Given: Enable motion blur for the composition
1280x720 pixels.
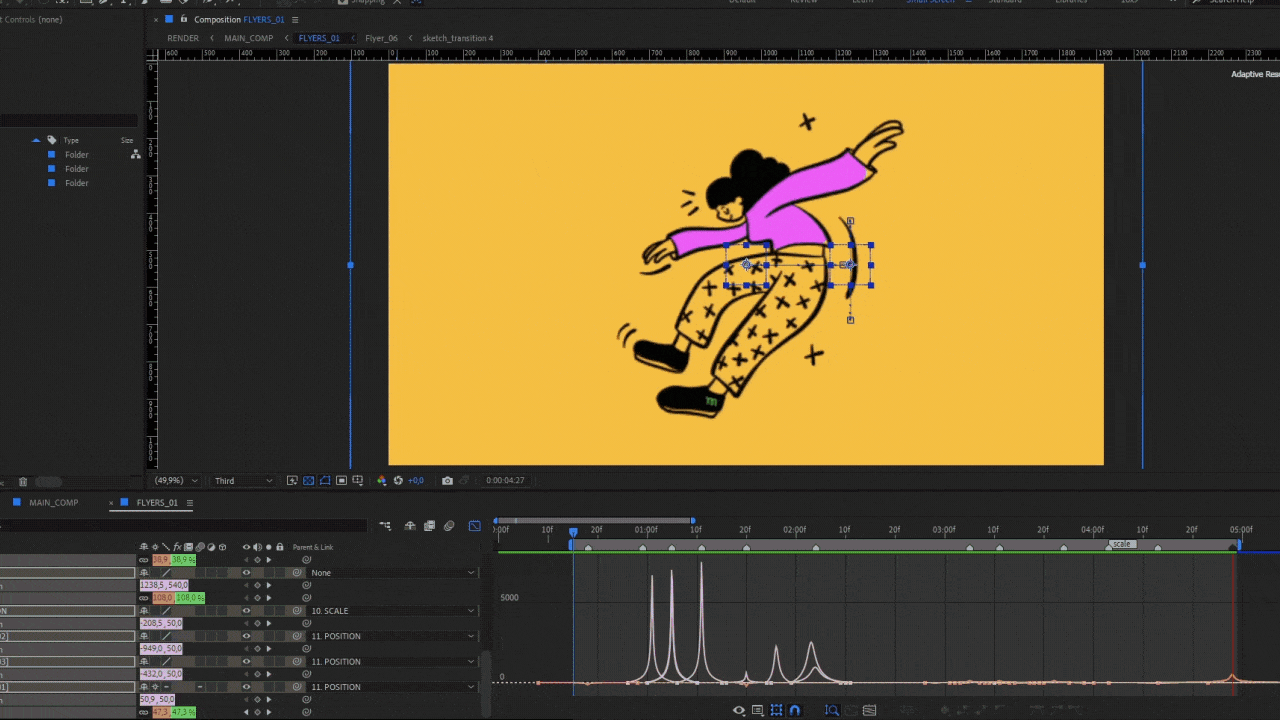Looking at the screenshot, I should pyautogui.click(x=449, y=526).
